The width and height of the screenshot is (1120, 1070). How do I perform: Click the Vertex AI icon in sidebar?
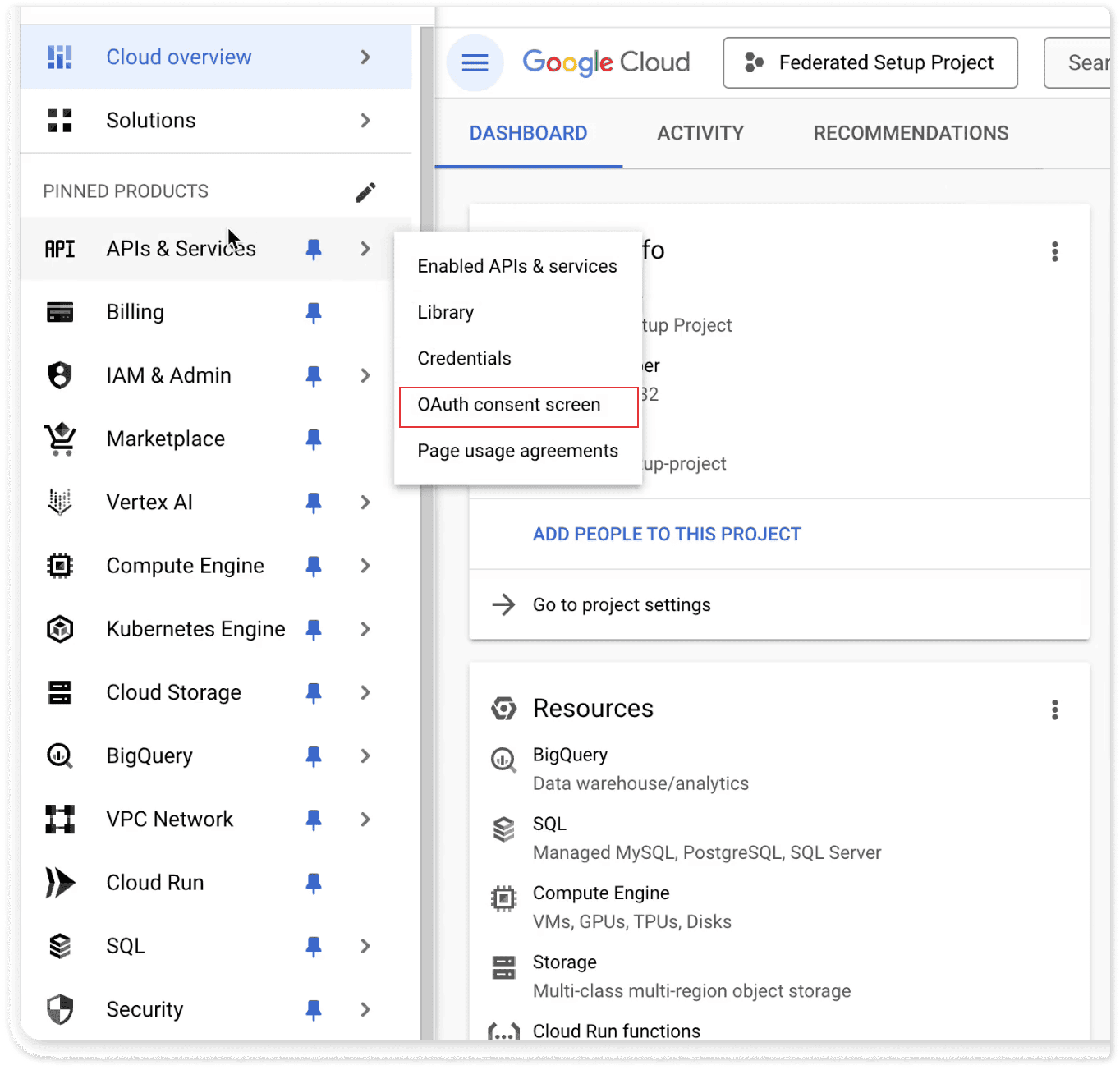pyautogui.click(x=60, y=503)
